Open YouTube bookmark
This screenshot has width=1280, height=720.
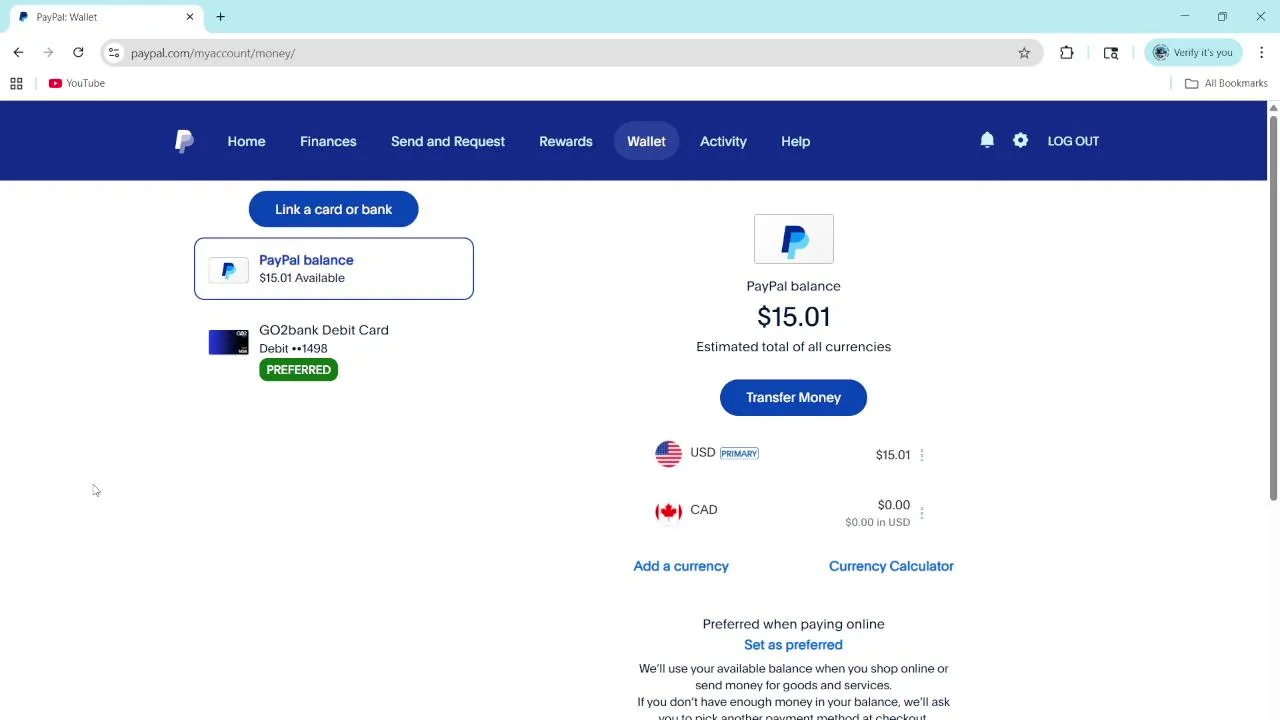tap(77, 83)
